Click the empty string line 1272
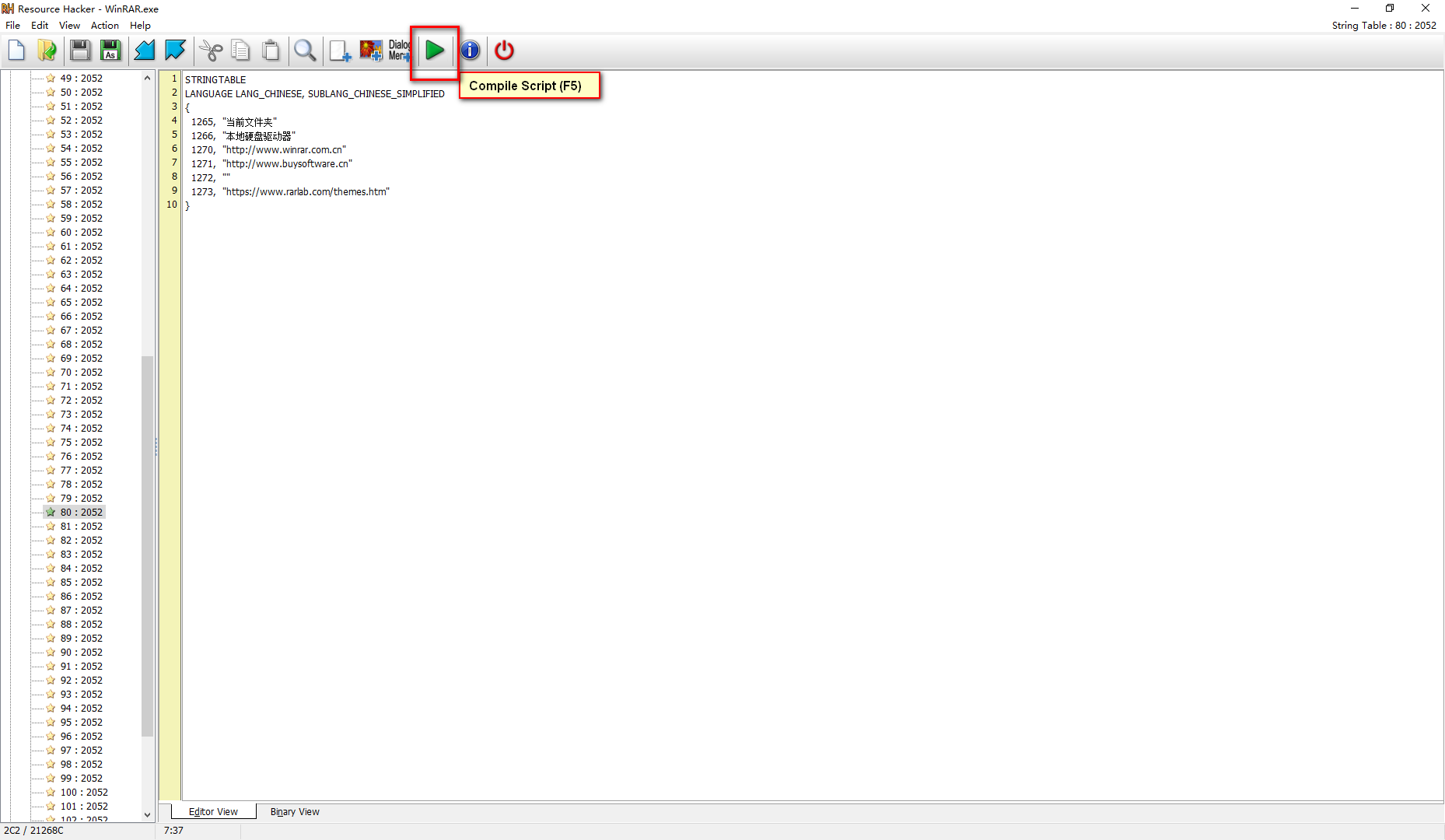Viewport: 1445px width, 840px height. tap(211, 178)
